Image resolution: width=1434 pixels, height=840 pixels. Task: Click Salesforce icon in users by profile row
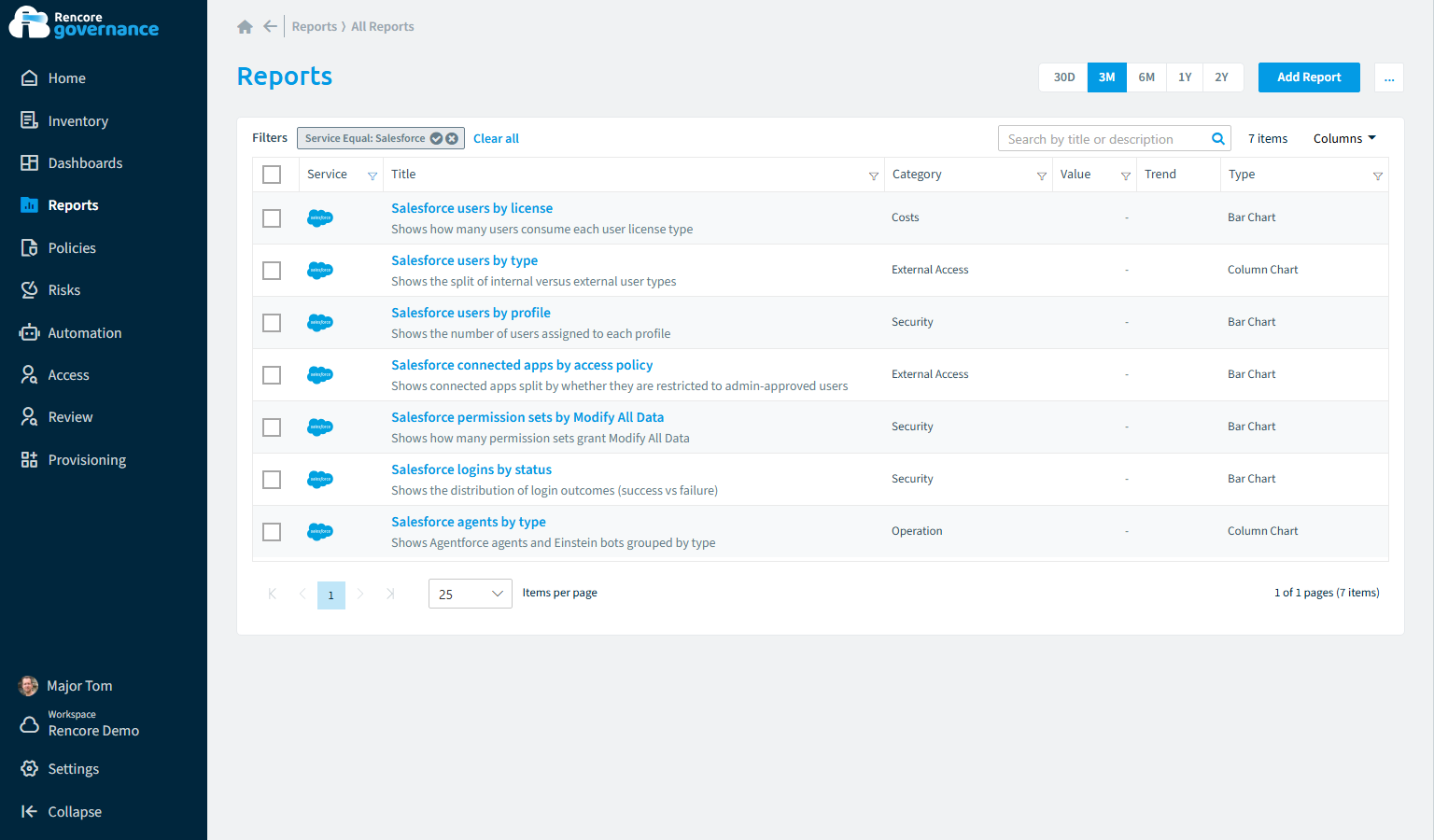coord(320,323)
